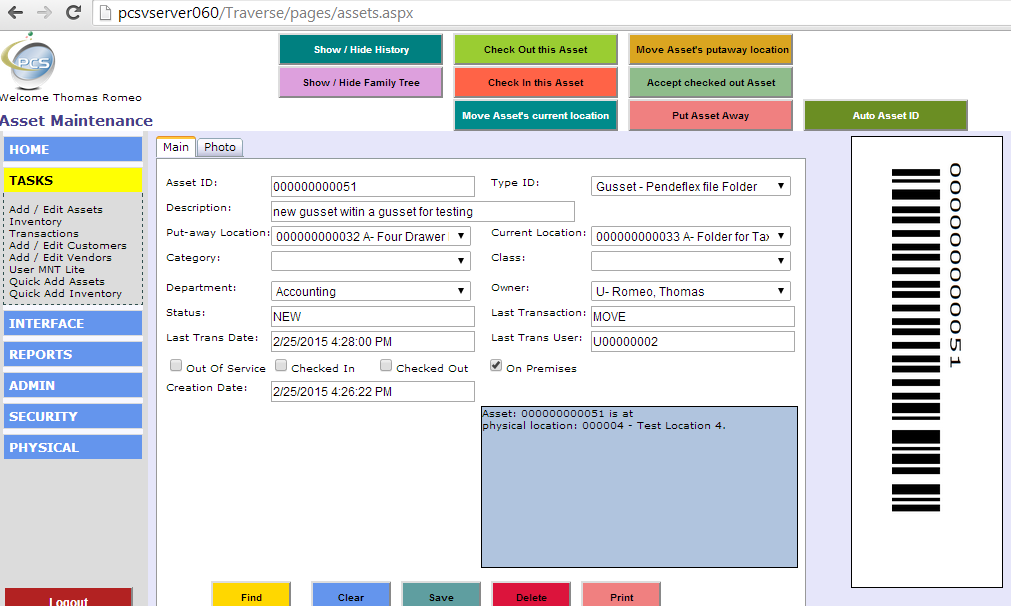This screenshot has height=606, width=1011.
Task: Click Move Asset's putaway location button
Action: point(711,50)
